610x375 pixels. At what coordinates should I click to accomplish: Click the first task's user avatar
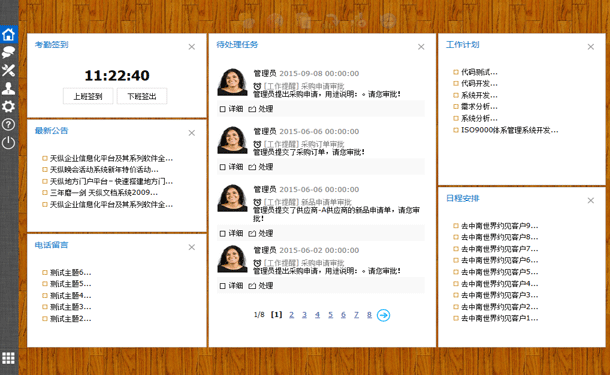coord(232,82)
